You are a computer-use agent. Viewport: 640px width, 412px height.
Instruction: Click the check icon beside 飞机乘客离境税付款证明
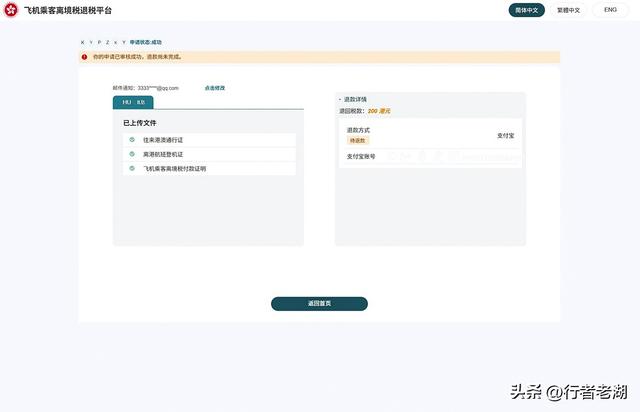click(x=132, y=168)
